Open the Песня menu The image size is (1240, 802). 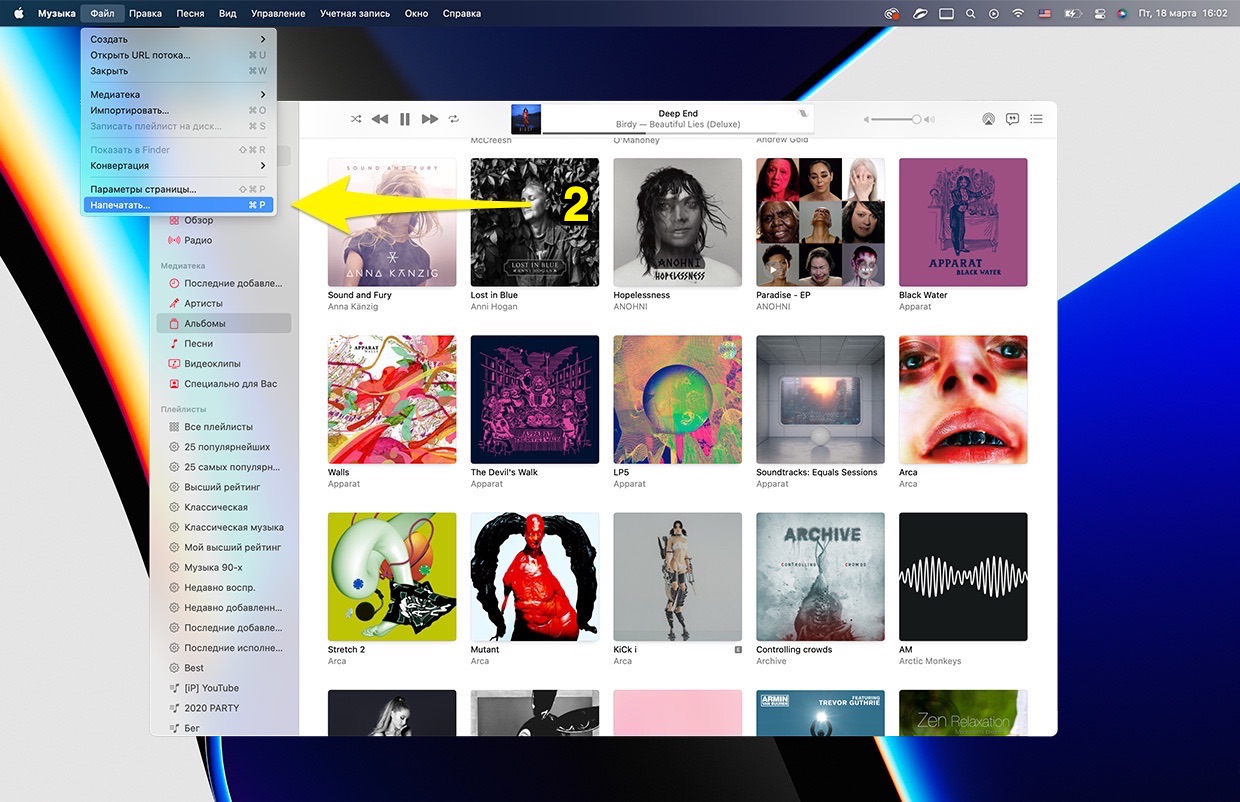(190, 13)
